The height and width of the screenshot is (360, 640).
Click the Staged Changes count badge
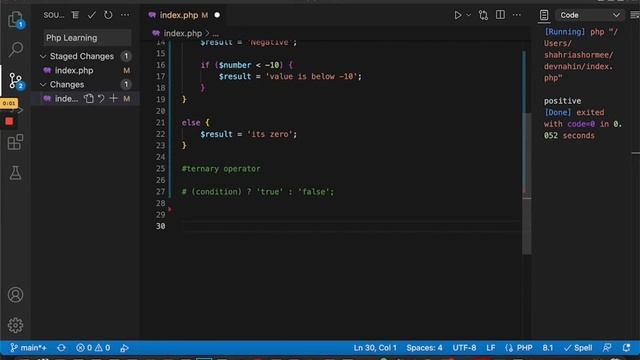126,56
